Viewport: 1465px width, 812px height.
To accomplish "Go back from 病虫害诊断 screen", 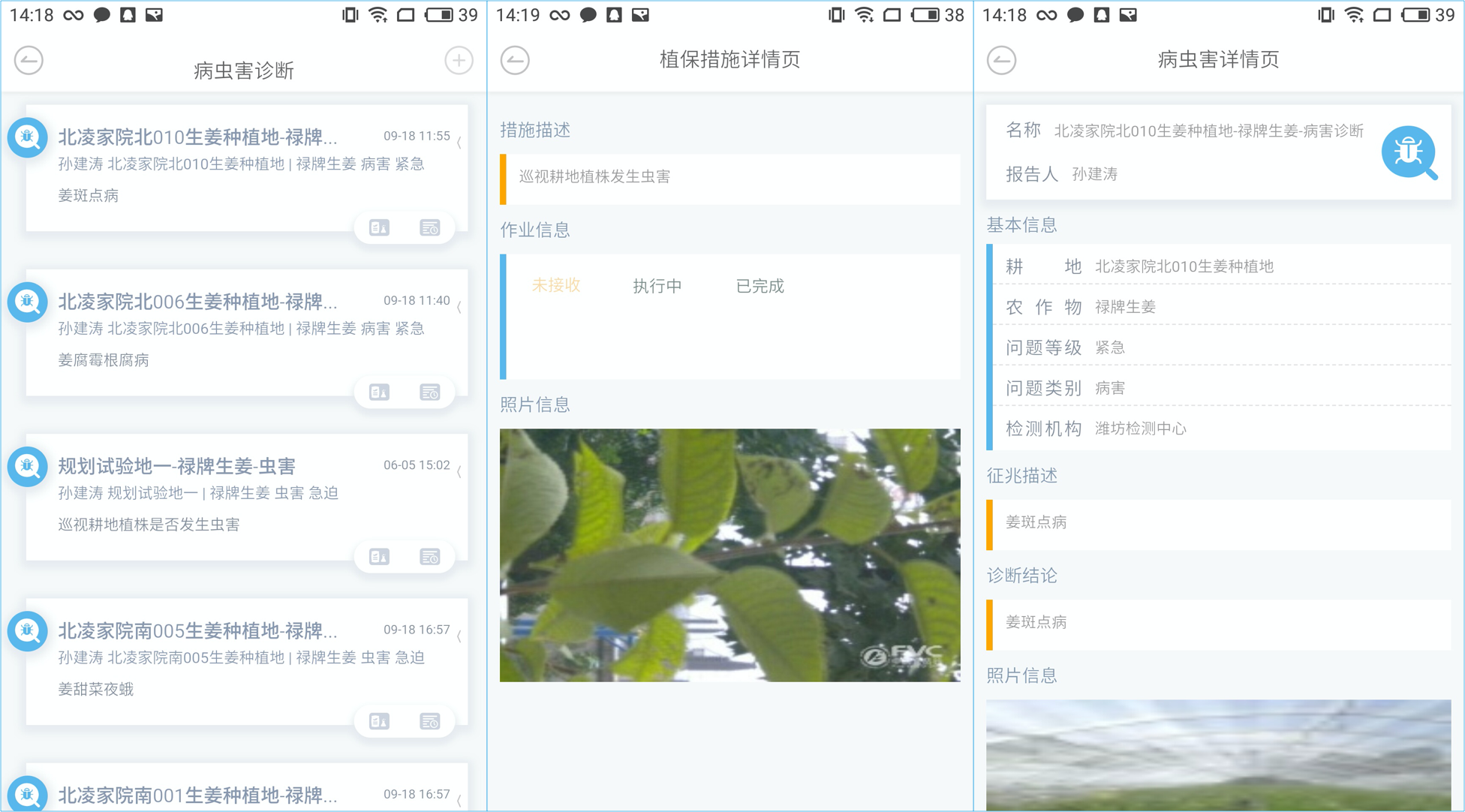I will pos(29,60).
